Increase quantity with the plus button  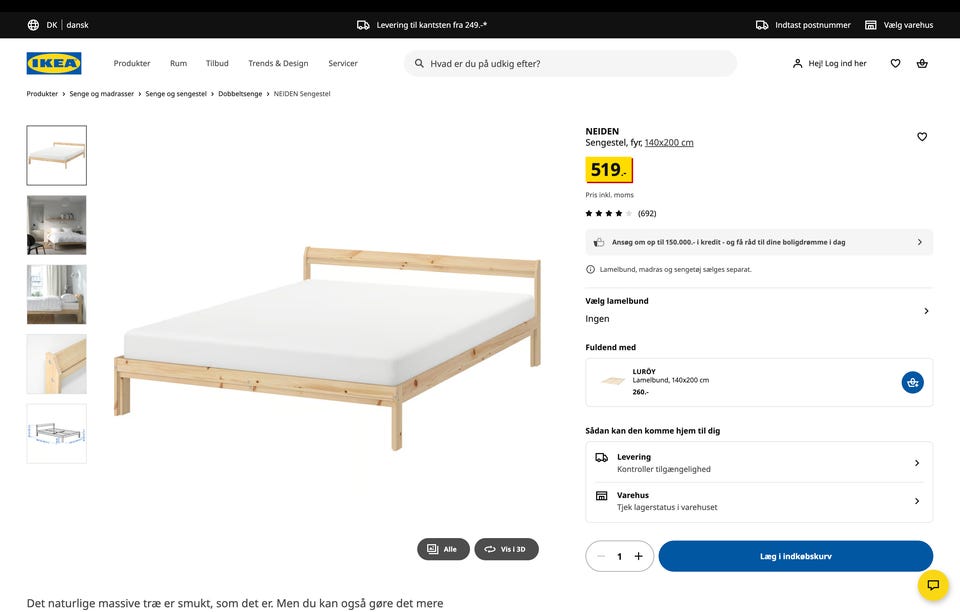(638, 556)
